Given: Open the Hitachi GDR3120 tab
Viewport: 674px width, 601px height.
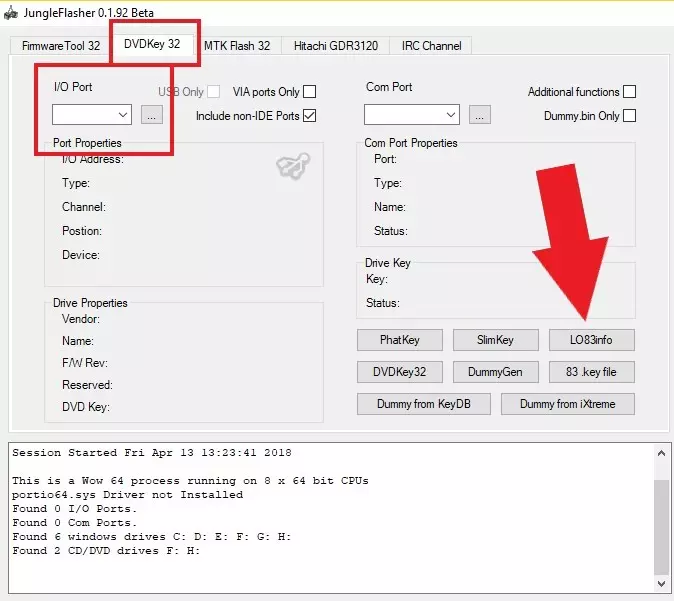Looking at the screenshot, I should (336, 46).
